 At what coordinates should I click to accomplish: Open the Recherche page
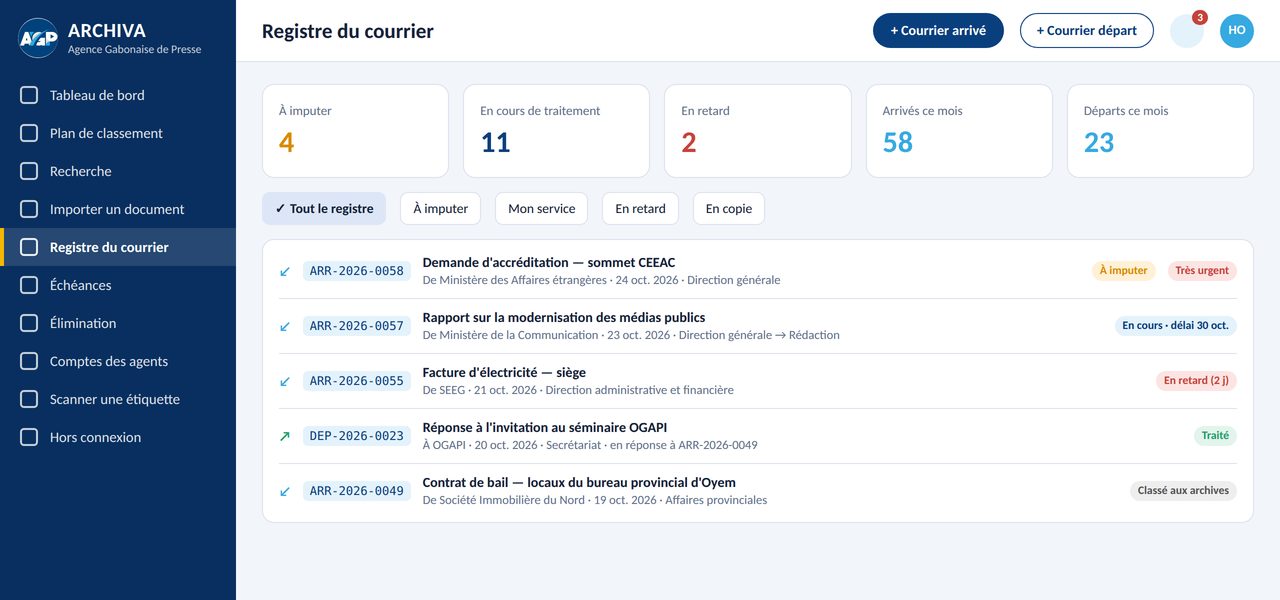118,171
